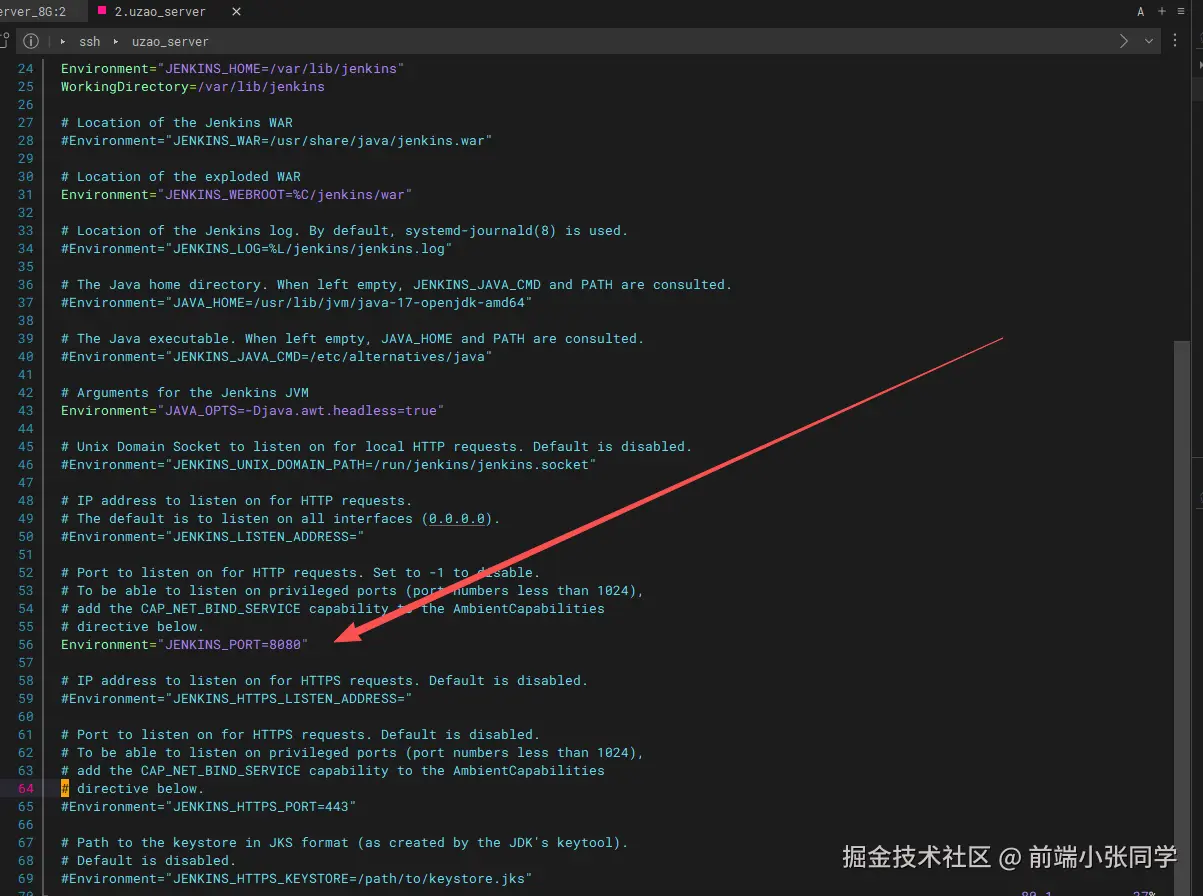The height and width of the screenshot is (896, 1203).
Task: Click the JENKINS_LOG jenkins.log line
Action: point(257,248)
